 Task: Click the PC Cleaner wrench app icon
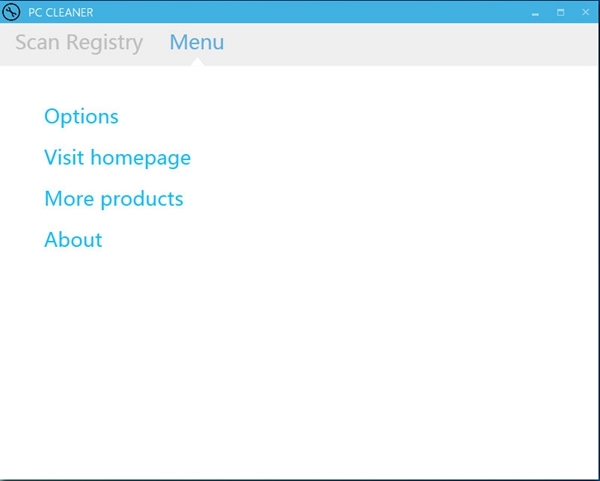(x=11, y=12)
